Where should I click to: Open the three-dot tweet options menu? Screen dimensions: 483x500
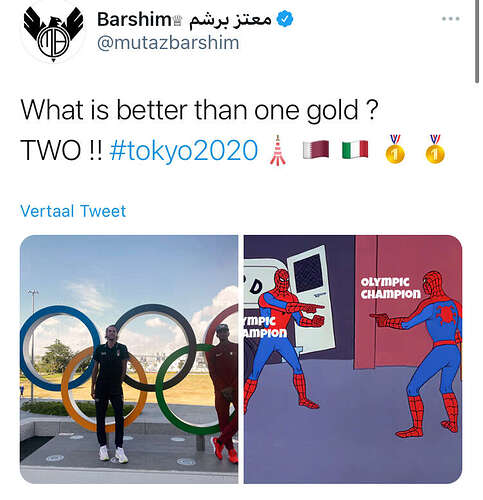(x=451, y=19)
